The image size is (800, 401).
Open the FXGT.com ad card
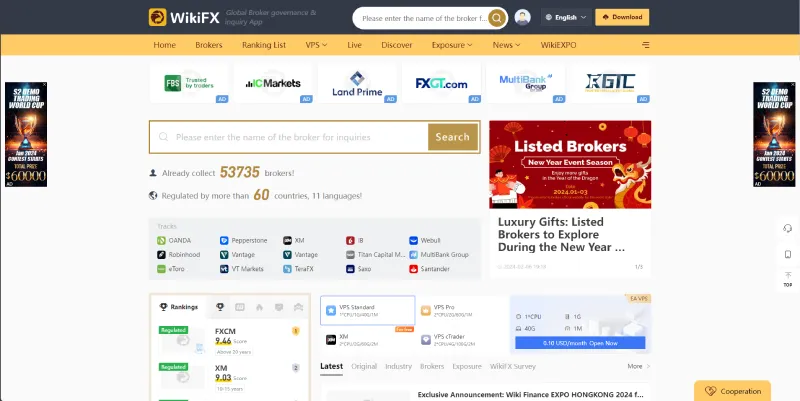point(441,83)
